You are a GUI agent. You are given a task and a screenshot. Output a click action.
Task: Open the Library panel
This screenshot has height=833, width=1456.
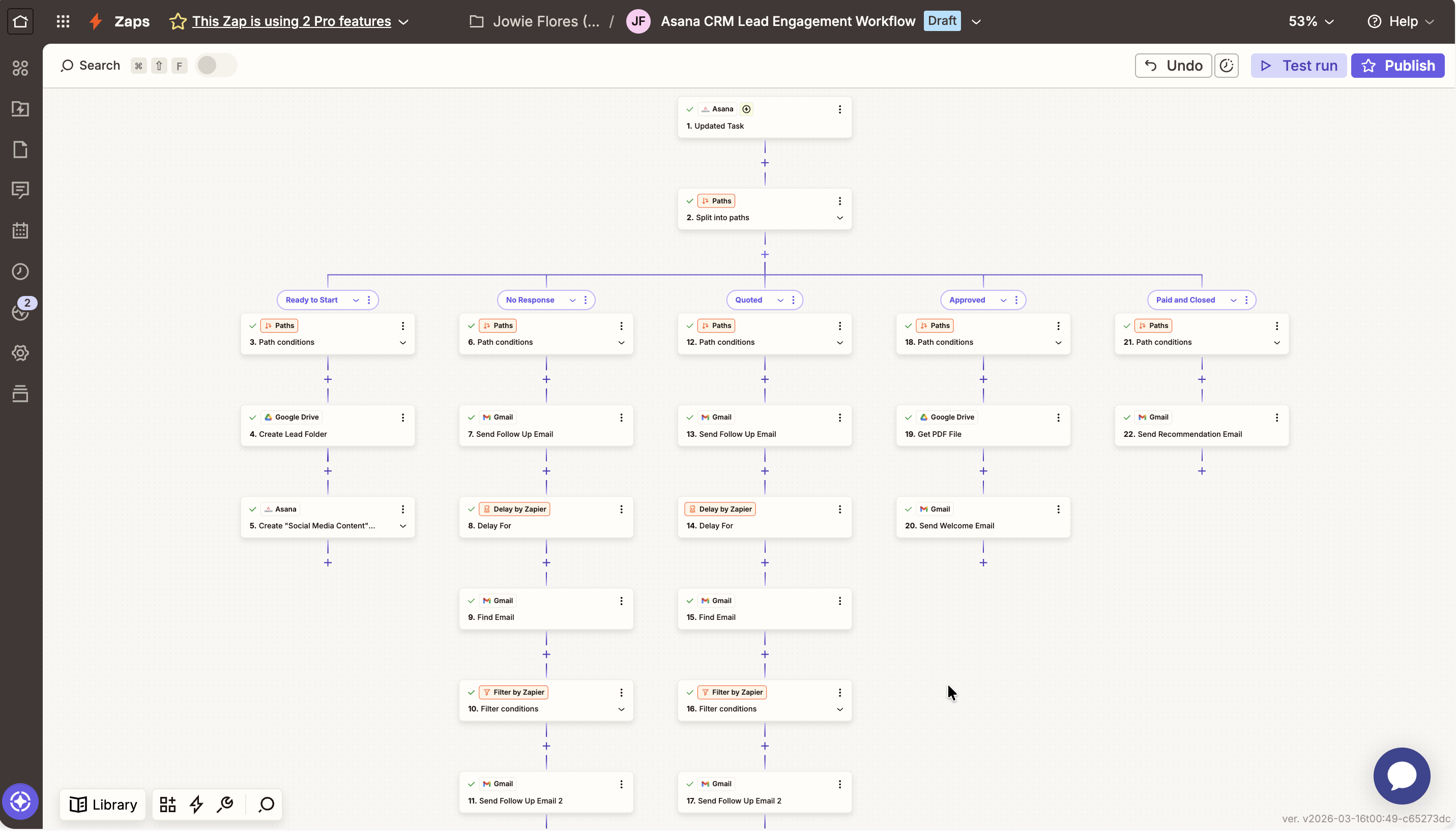point(103,805)
